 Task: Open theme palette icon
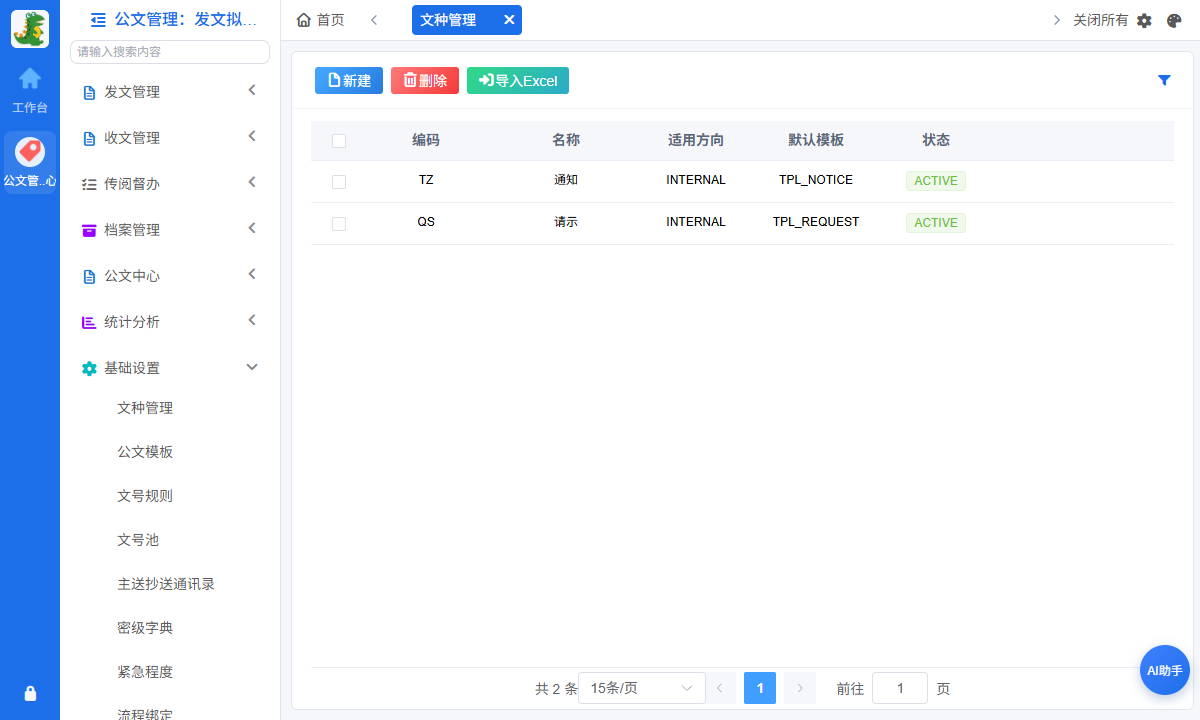(x=1174, y=20)
